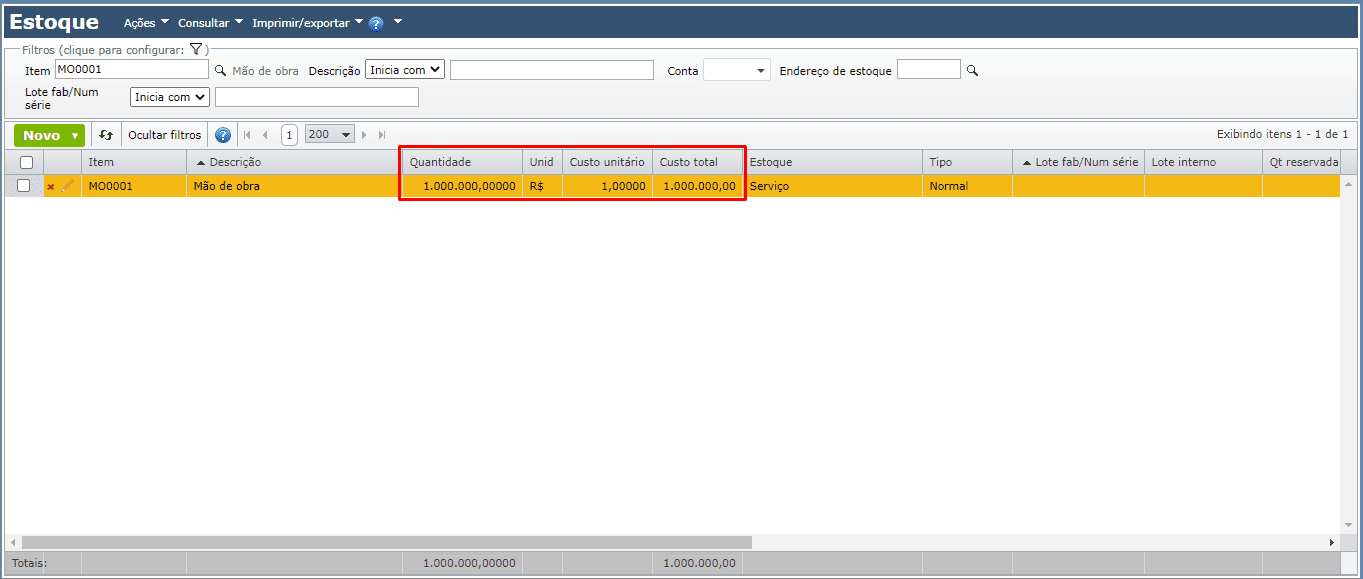Delete row MO0001 using red X
The height and width of the screenshot is (579, 1363).
(51, 186)
